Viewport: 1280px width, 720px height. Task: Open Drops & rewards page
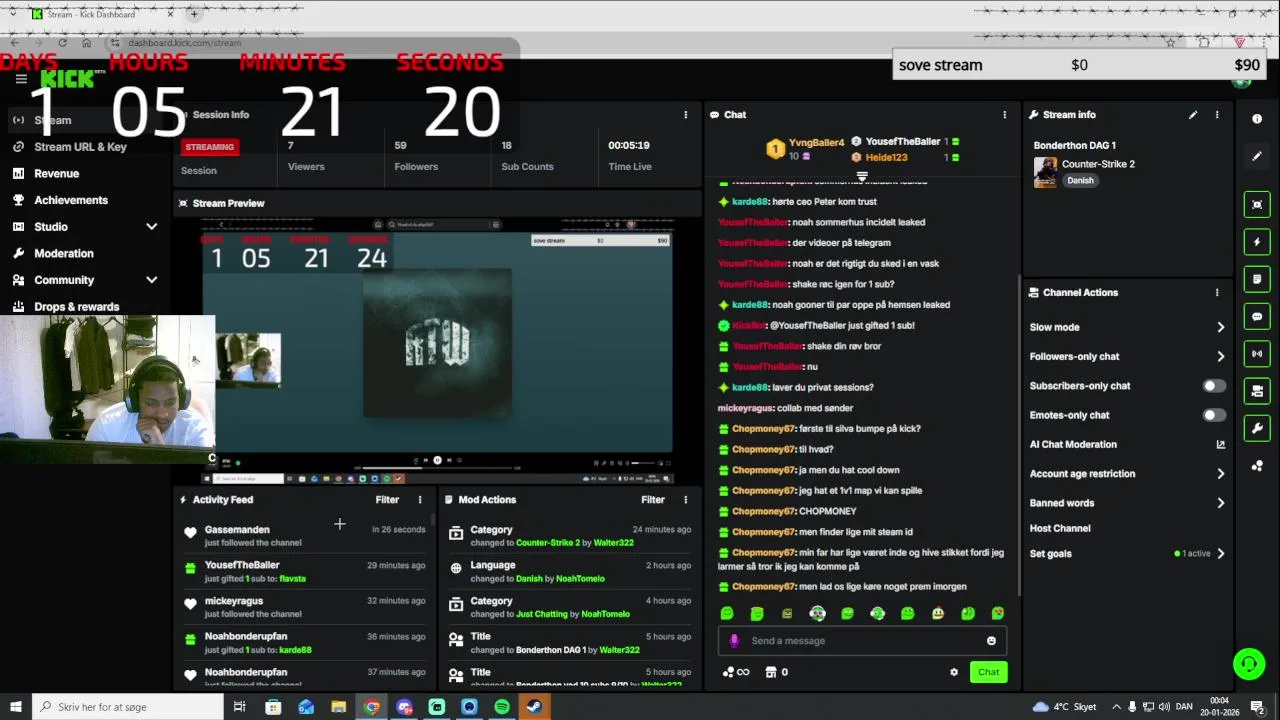tap(76, 307)
